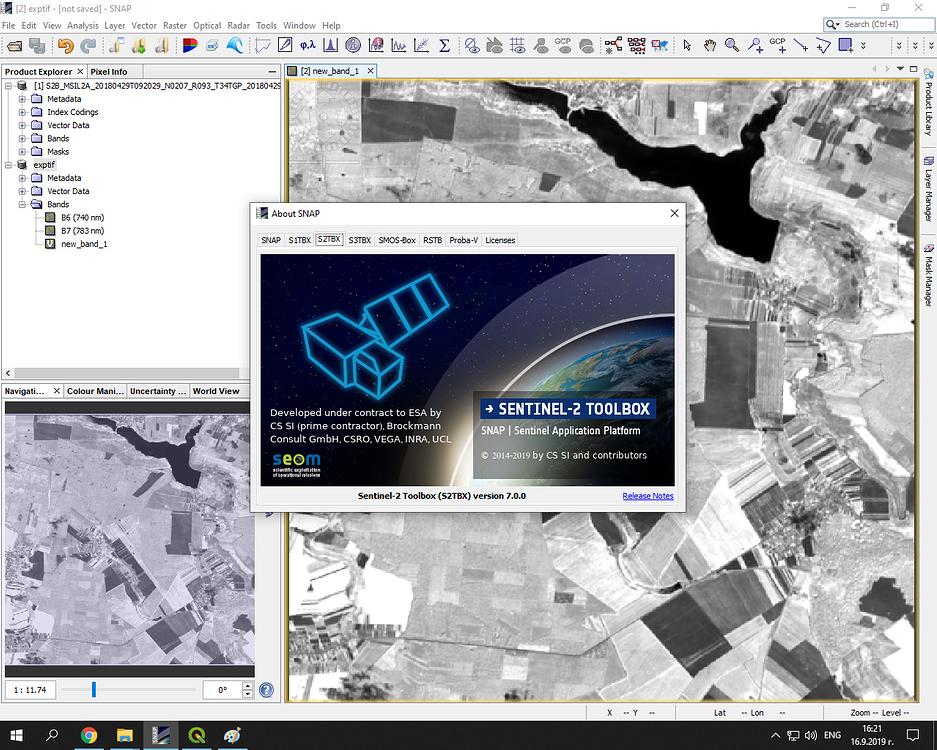Activate the zoom magnifier tool
Viewport: 937px width, 750px height.
(733, 45)
